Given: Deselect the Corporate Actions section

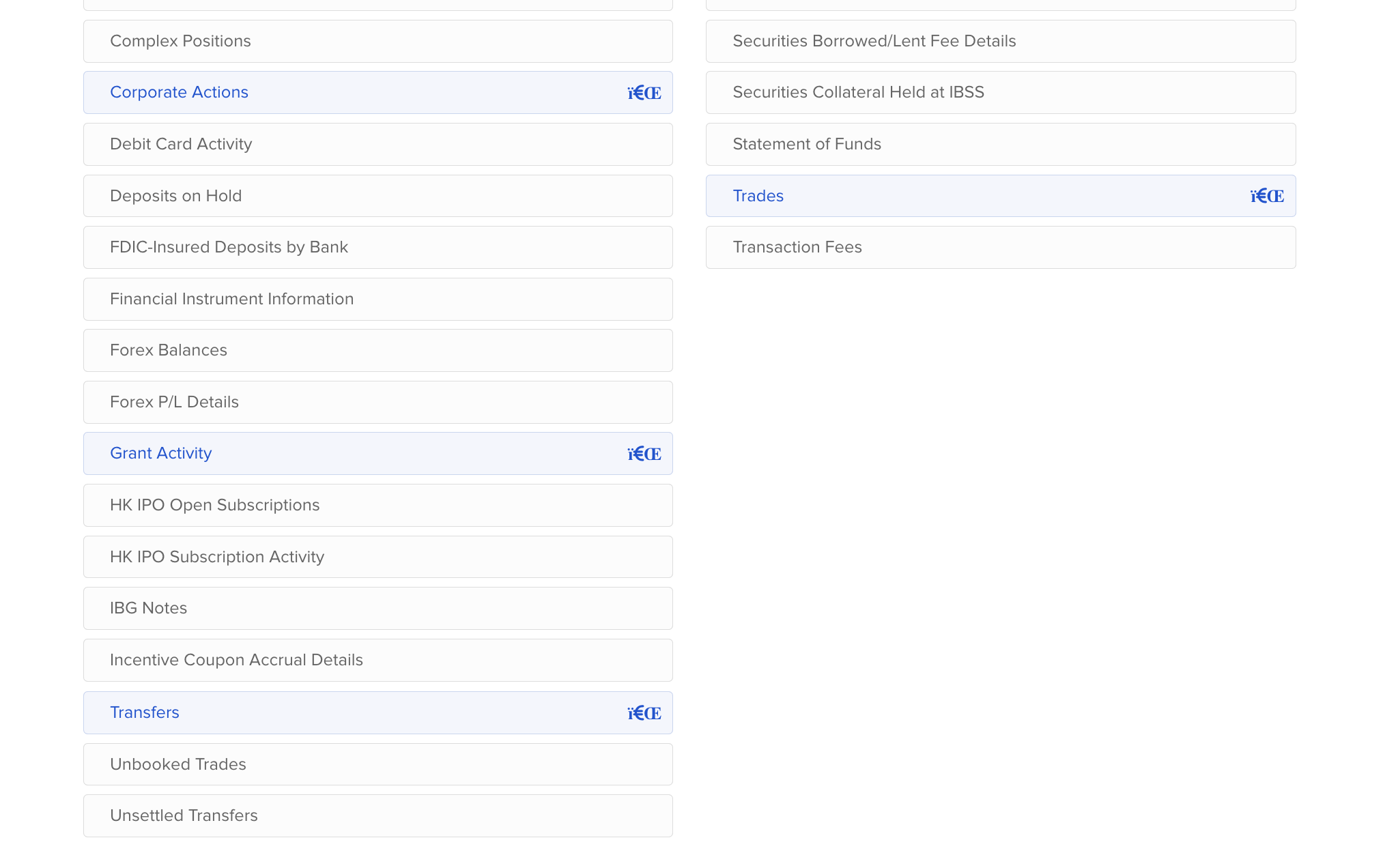Looking at the screenshot, I should 179,93.
